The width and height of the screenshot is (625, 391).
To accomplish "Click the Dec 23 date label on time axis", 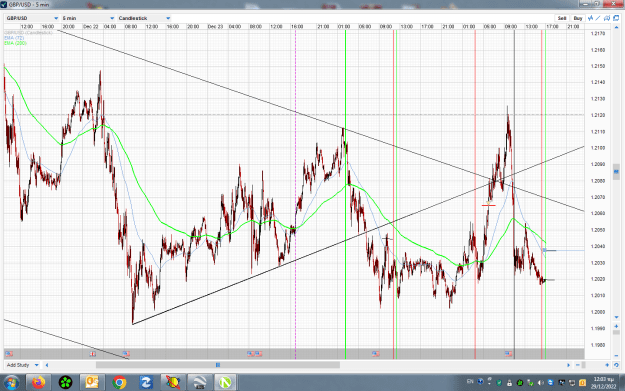I will (x=215, y=27).
